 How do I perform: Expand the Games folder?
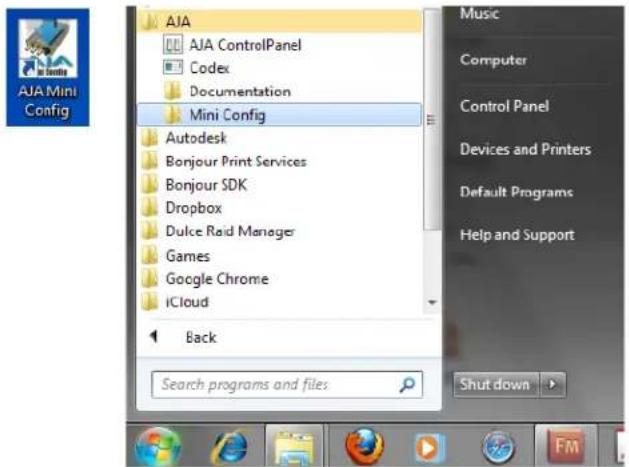pos(176,256)
